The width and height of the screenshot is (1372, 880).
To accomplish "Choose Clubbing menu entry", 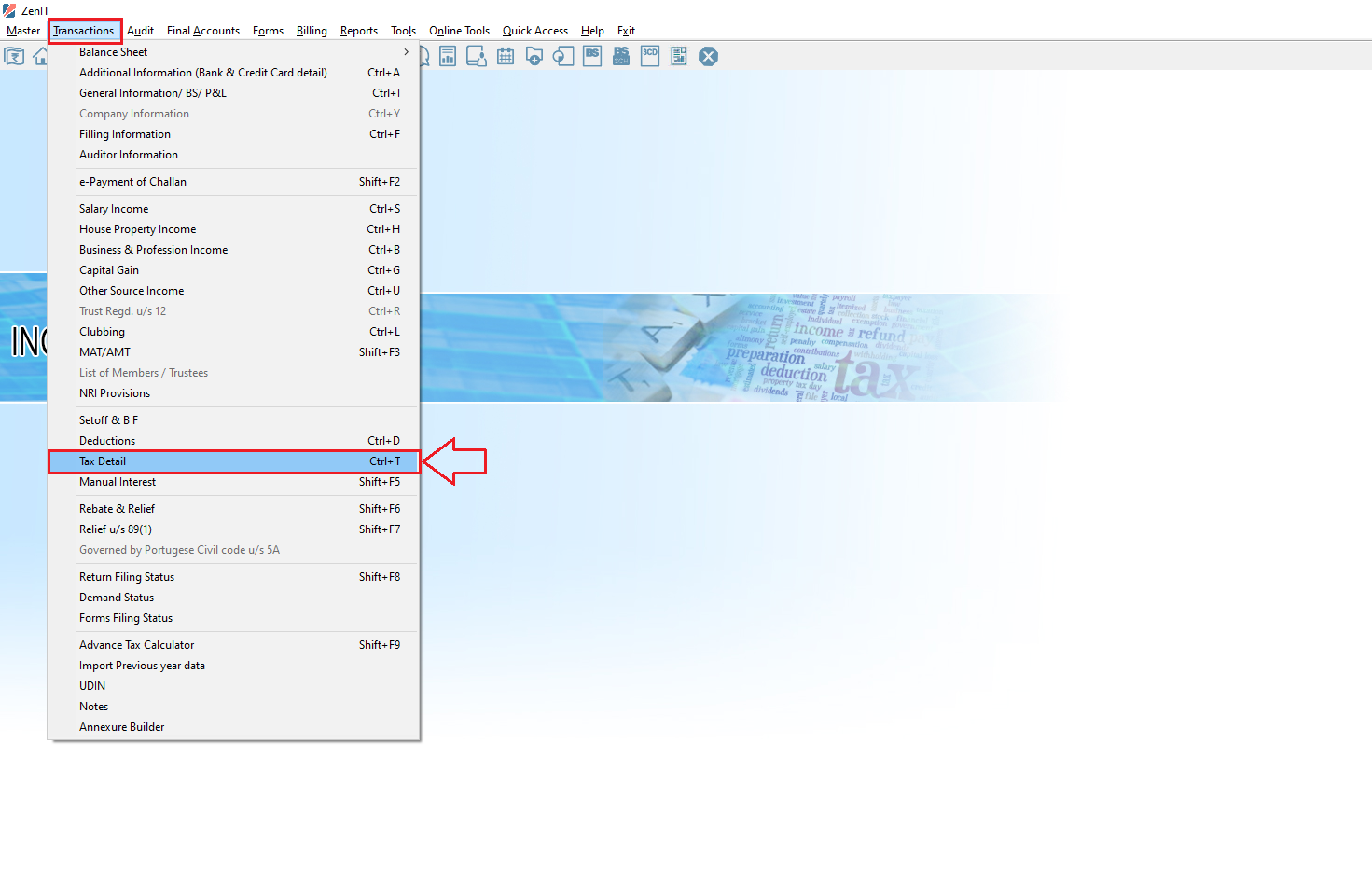I will pos(233,332).
